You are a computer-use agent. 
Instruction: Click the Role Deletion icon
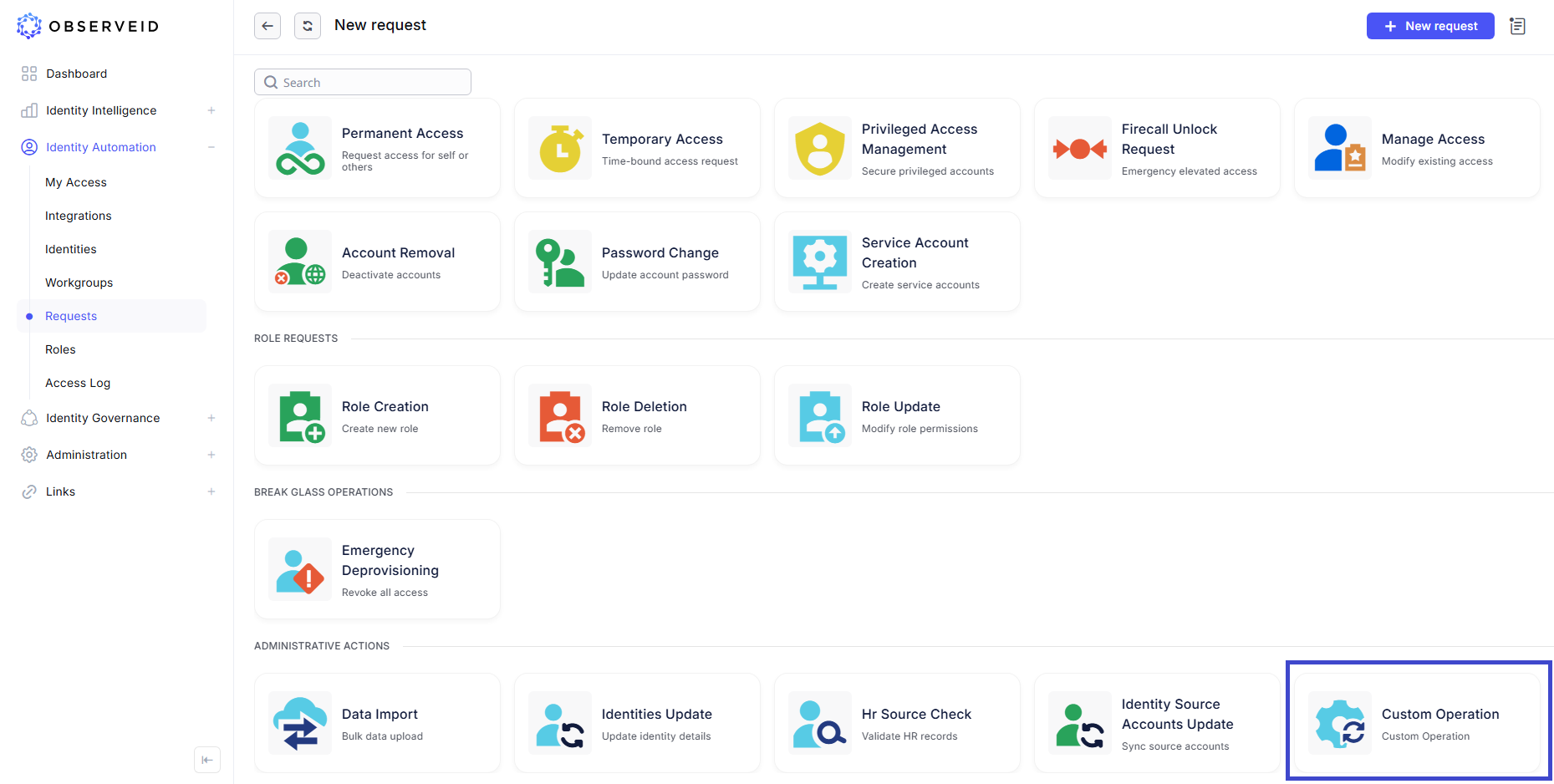pos(560,416)
